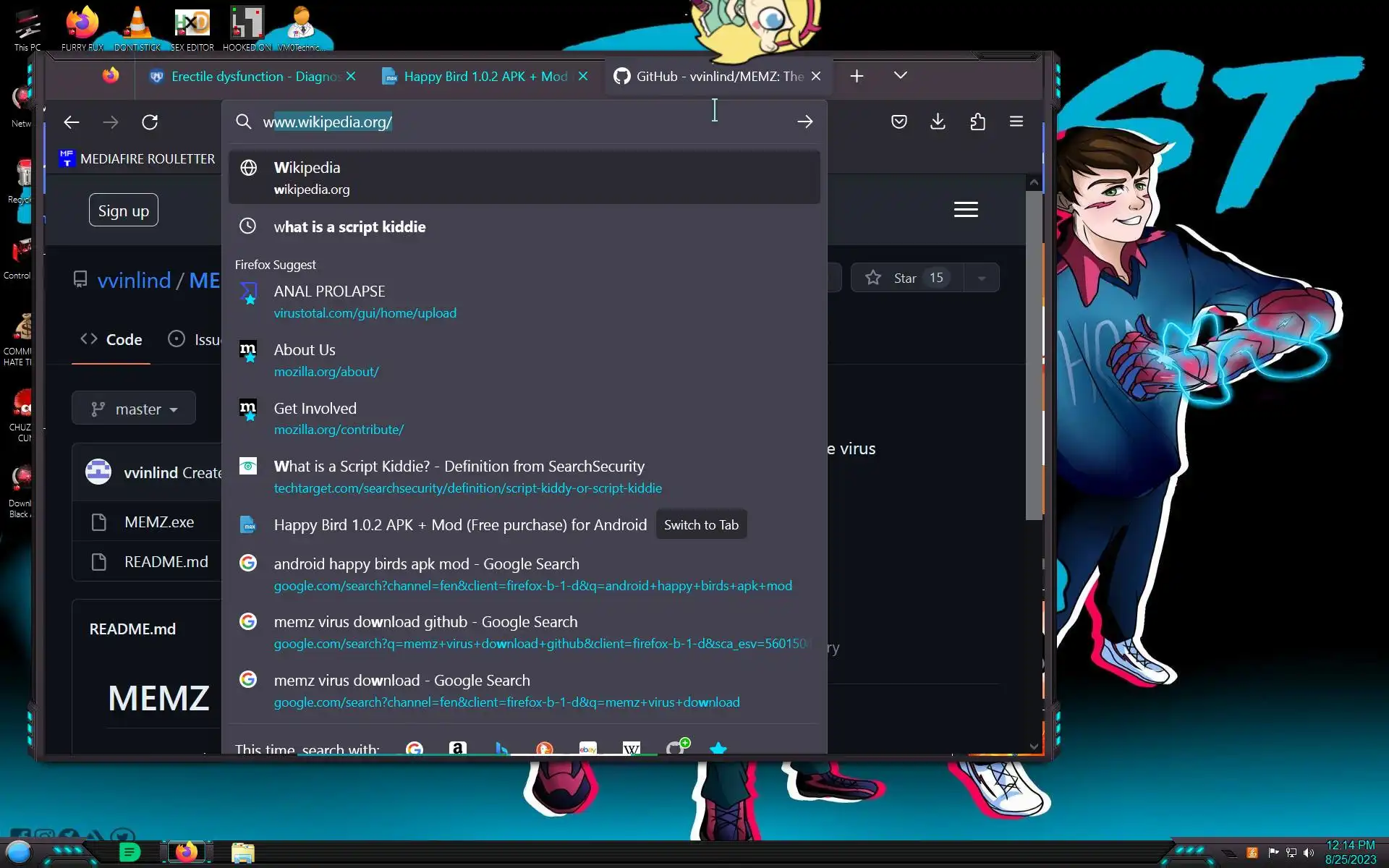
Task: Open the master branch dropdown
Action: pyautogui.click(x=134, y=409)
